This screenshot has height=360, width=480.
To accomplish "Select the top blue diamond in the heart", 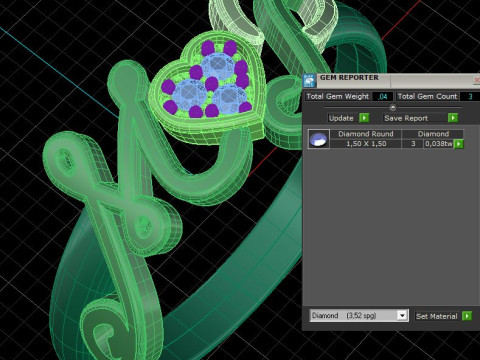I will click(217, 66).
